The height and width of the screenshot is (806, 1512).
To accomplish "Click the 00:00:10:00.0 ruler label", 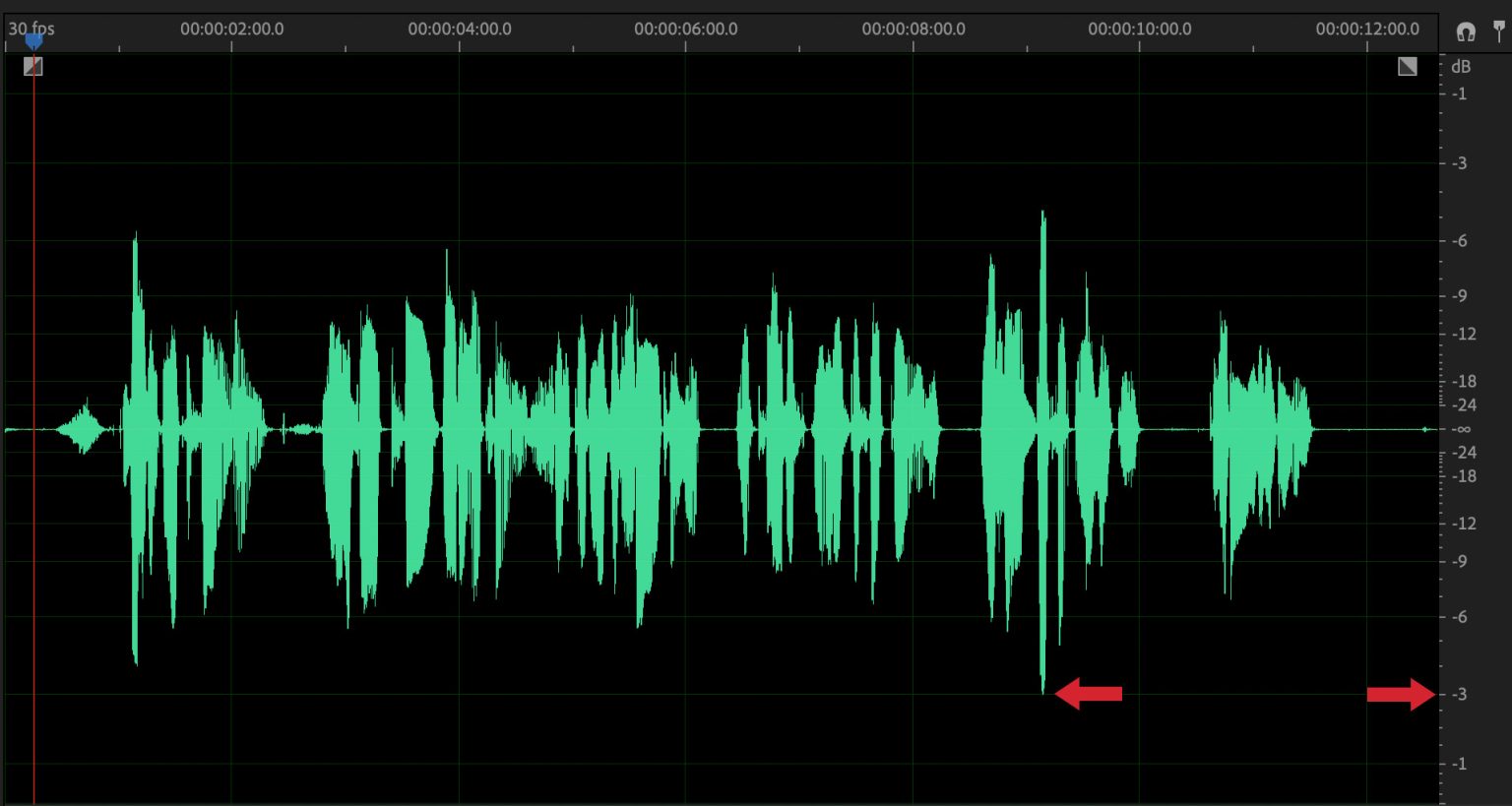I will coord(1140,29).
